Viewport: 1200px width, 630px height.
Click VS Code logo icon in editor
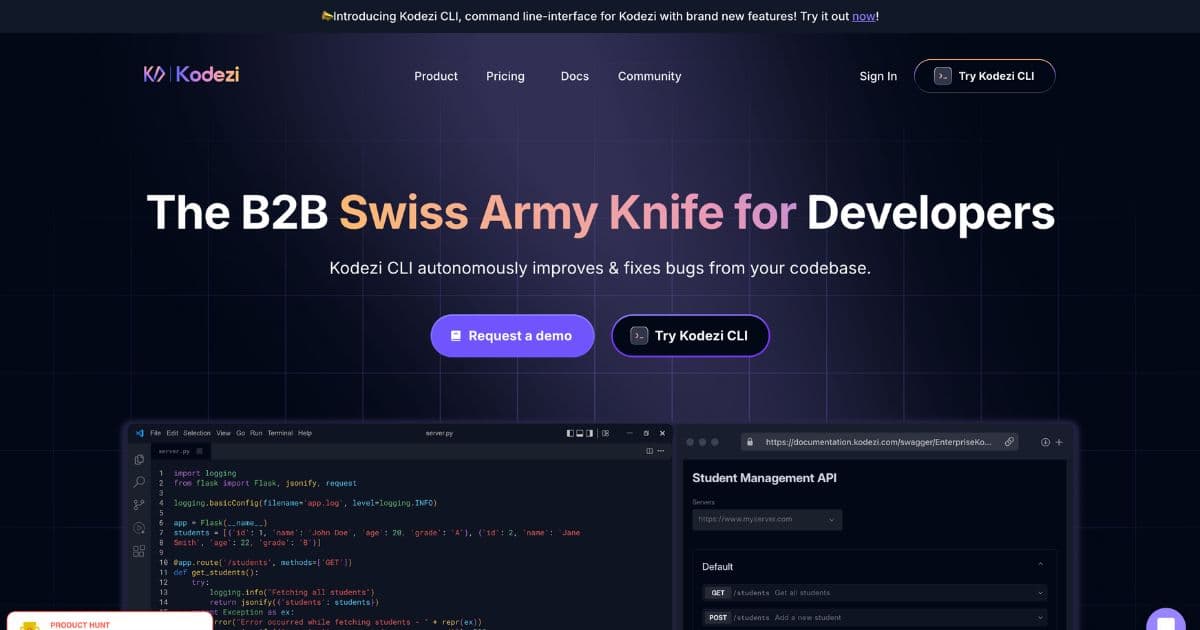[x=139, y=433]
